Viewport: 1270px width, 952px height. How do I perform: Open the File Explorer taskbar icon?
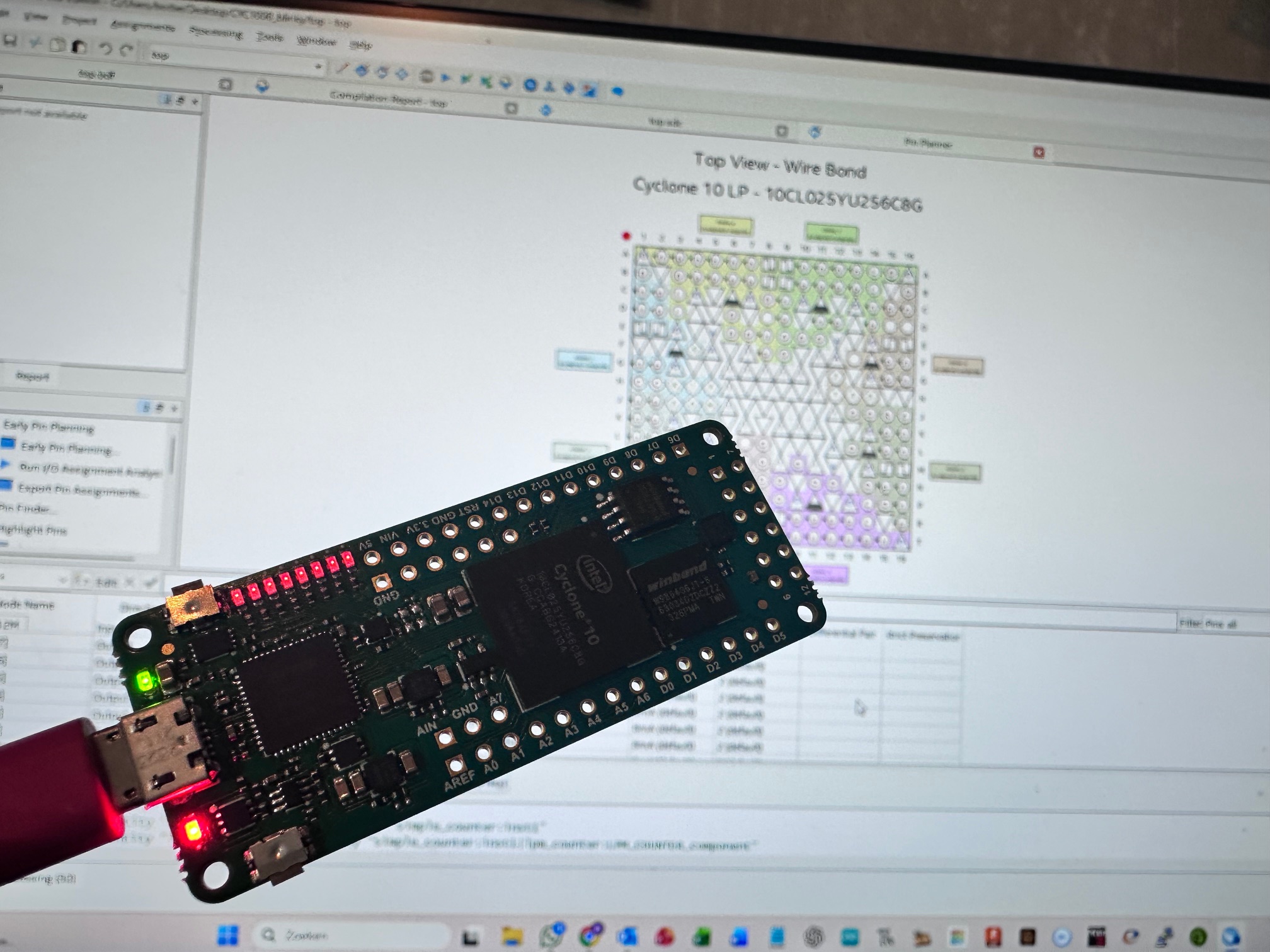coord(512,936)
